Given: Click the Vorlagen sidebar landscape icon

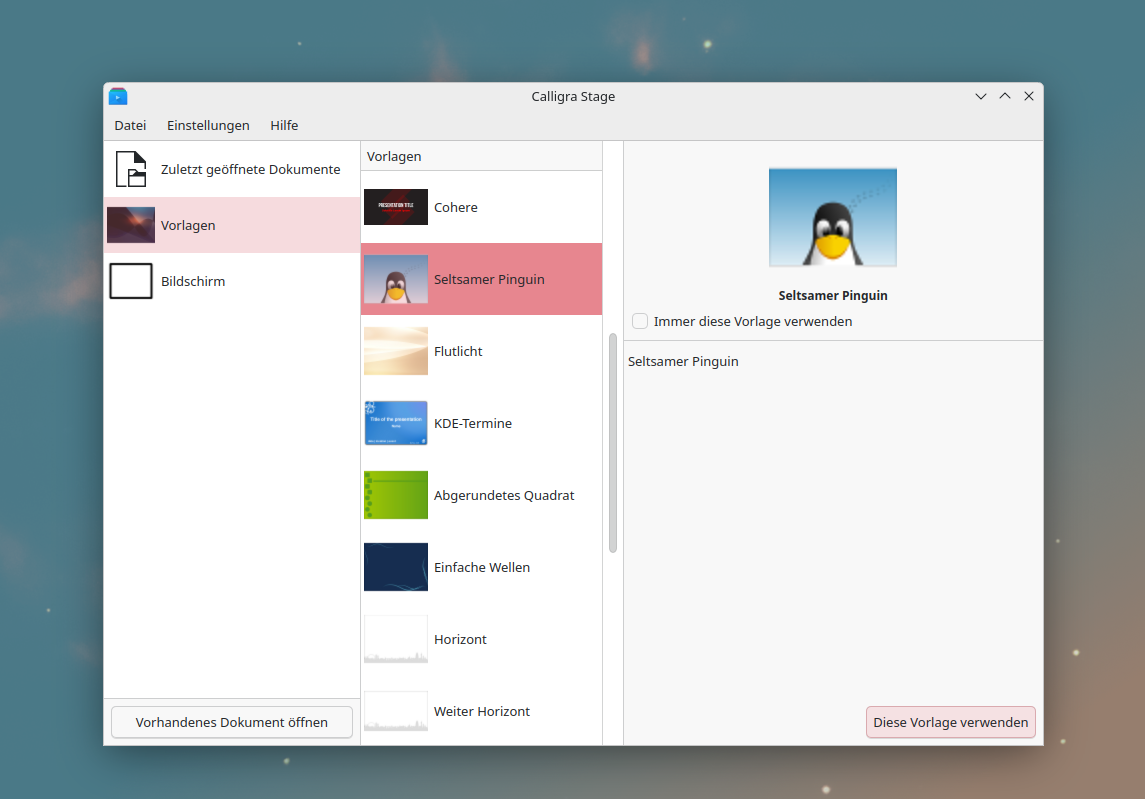Looking at the screenshot, I should (x=131, y=225).
